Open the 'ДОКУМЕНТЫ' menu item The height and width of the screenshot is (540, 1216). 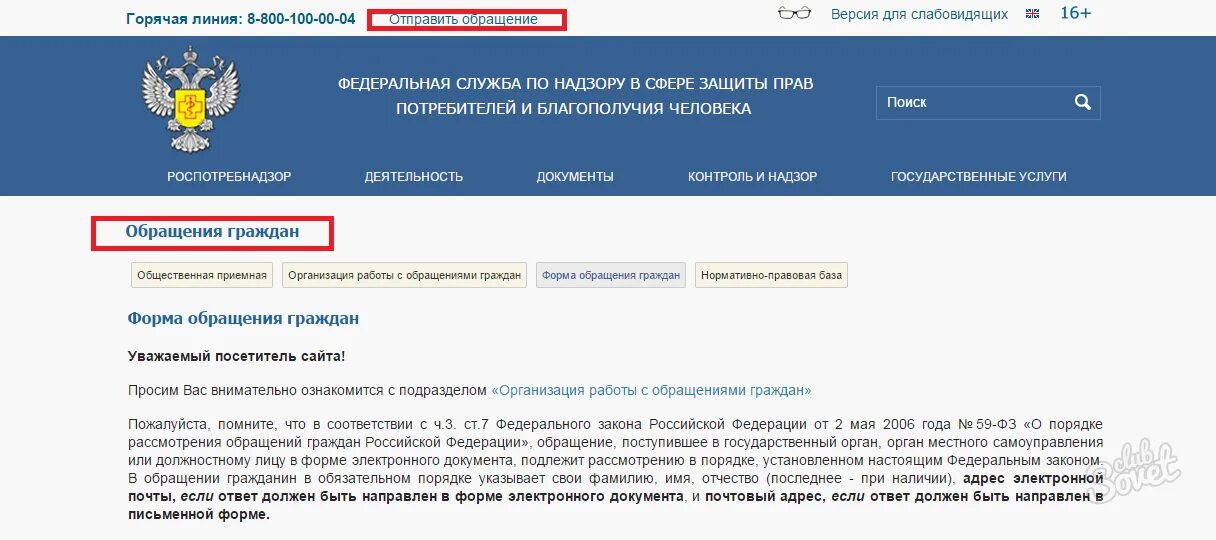pos(575,176)
